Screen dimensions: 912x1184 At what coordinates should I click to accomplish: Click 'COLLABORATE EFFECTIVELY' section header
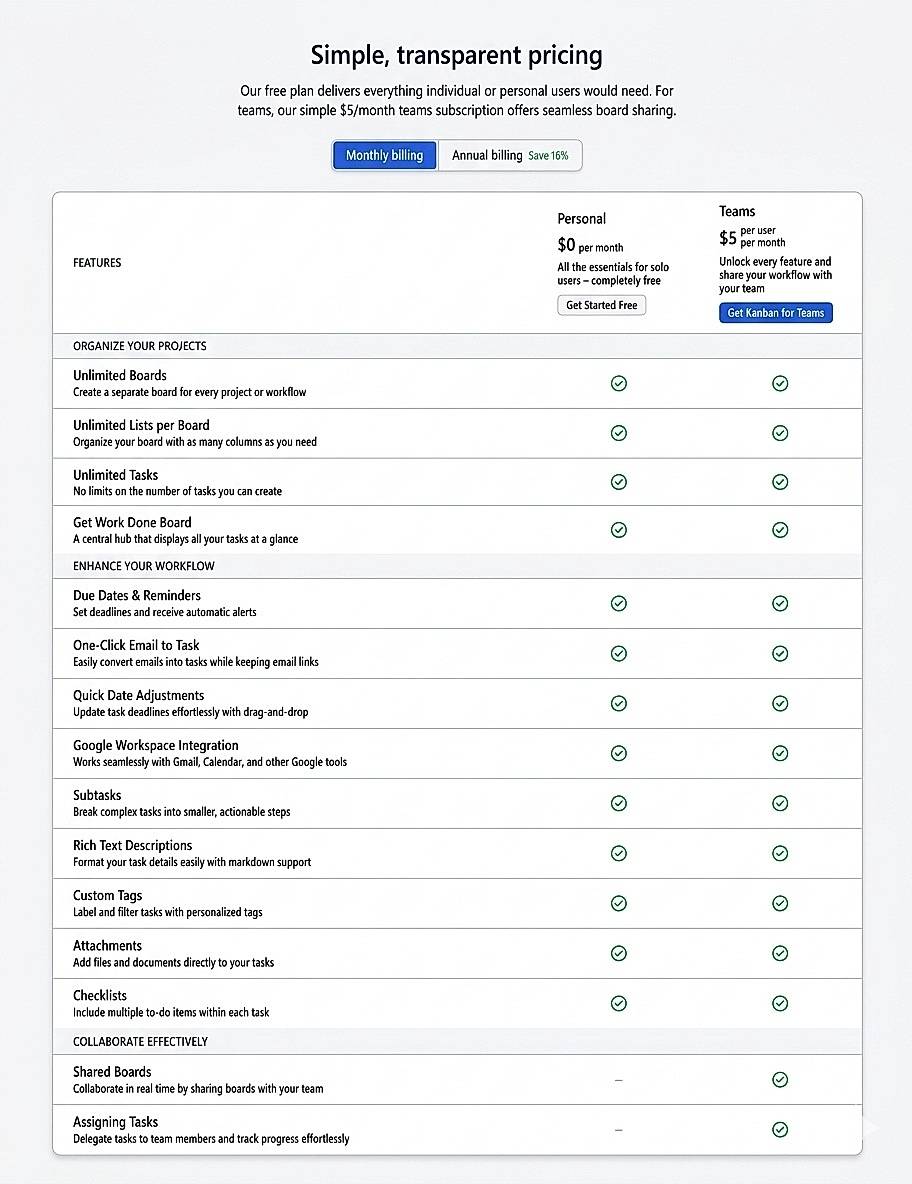click(x=140, y=1041)
